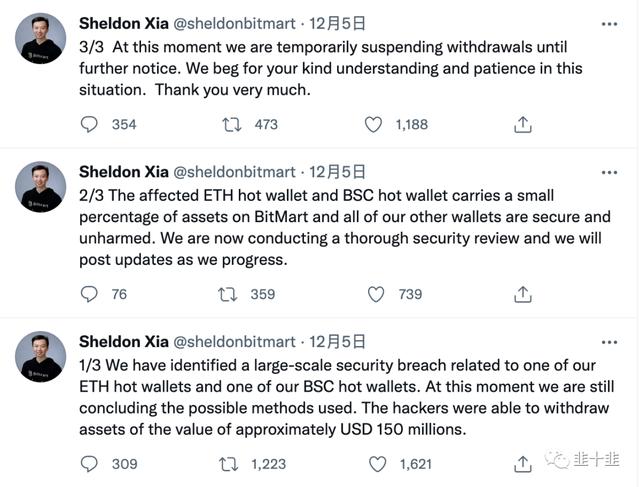This screenshot has width=640, height=487.
Task: Share the 2/3 hot wallet tweet
Action: pyautogui.click(x=522, y=294)
